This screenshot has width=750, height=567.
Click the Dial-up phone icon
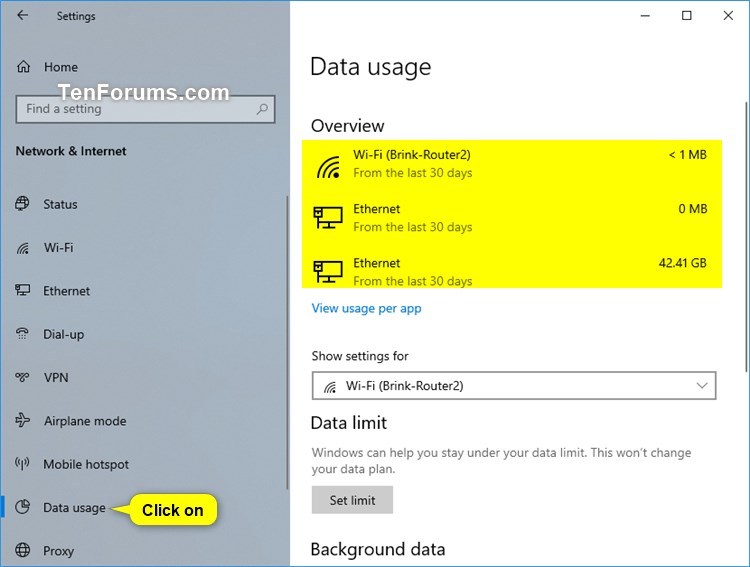[x=22, y=334]
